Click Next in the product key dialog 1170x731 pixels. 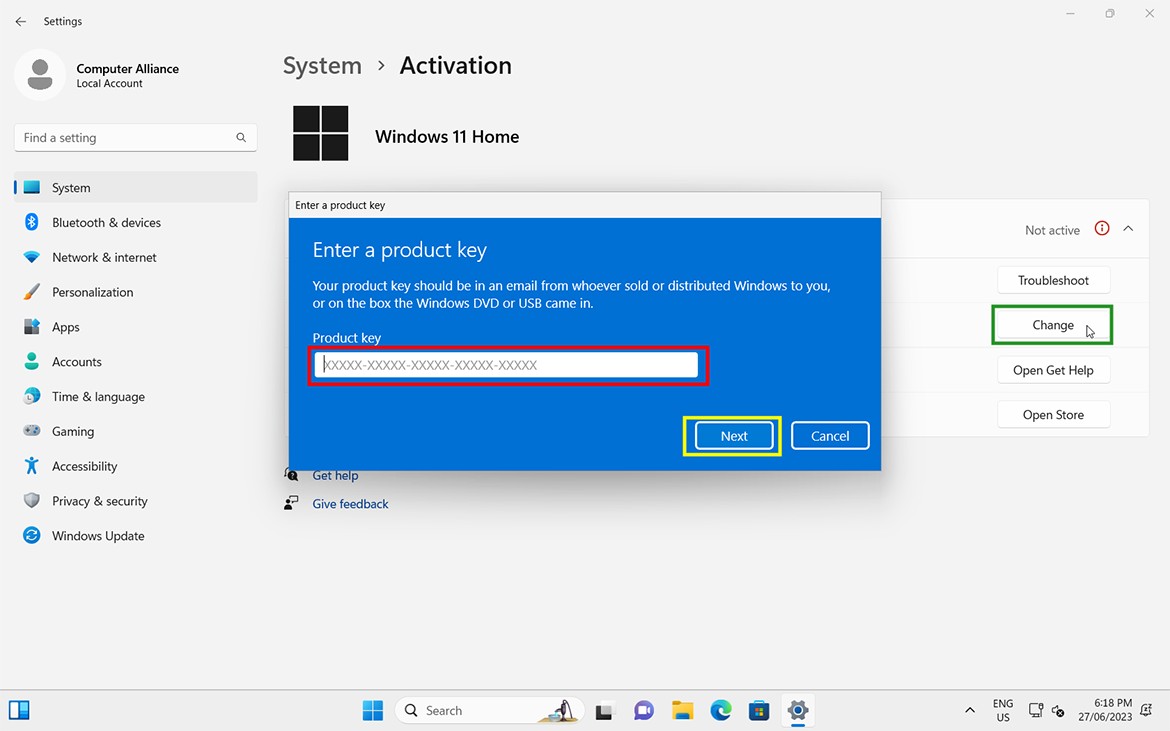pyautogui.click(x=733, y=436)
